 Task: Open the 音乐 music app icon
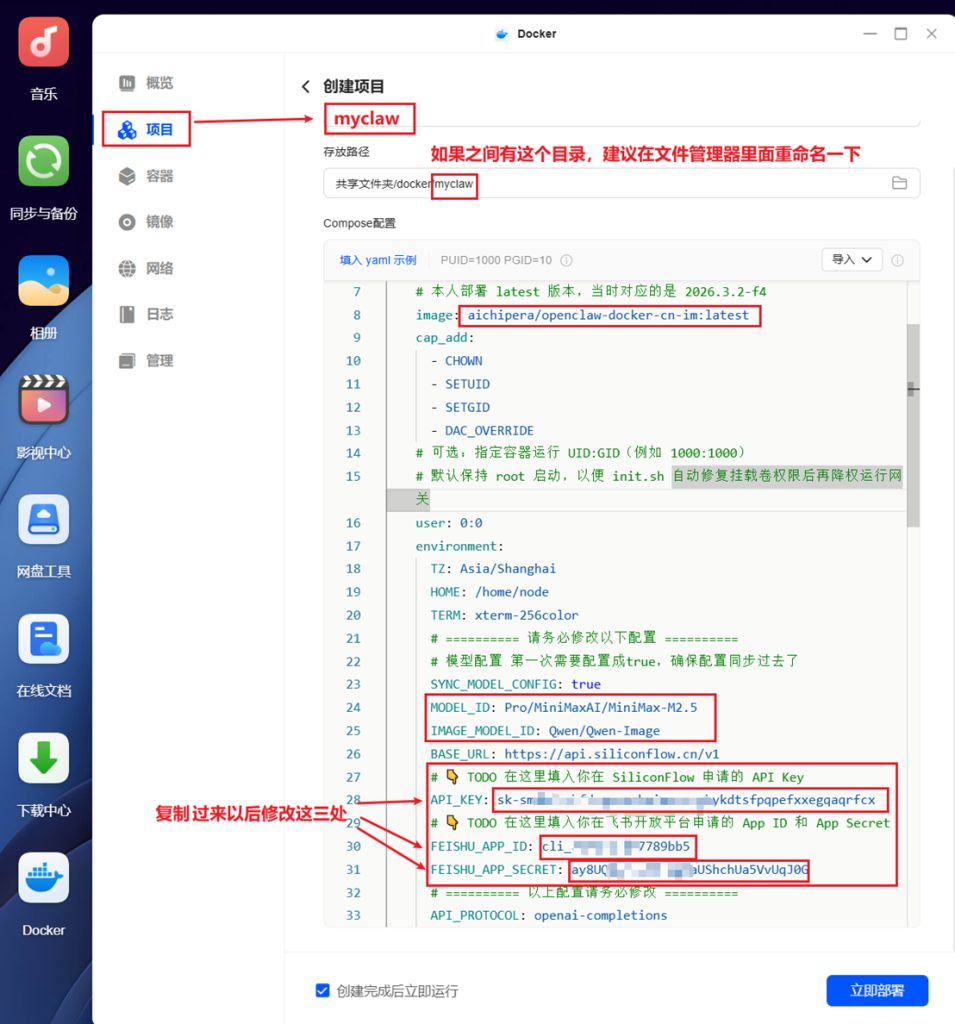44,42
